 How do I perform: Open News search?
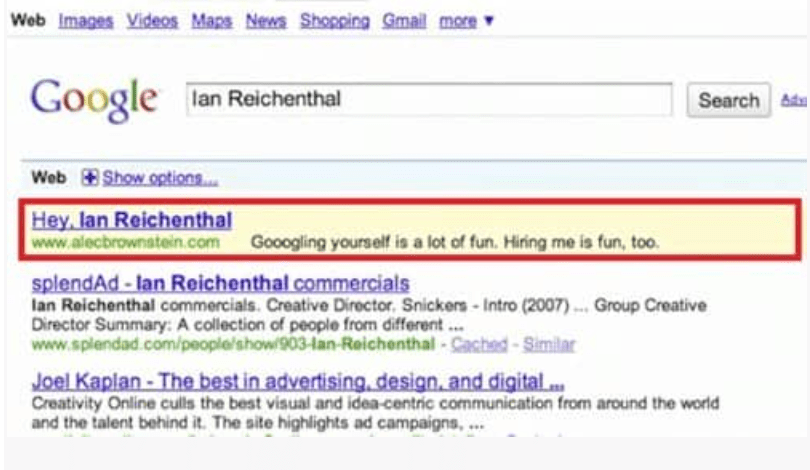[266, 21]
